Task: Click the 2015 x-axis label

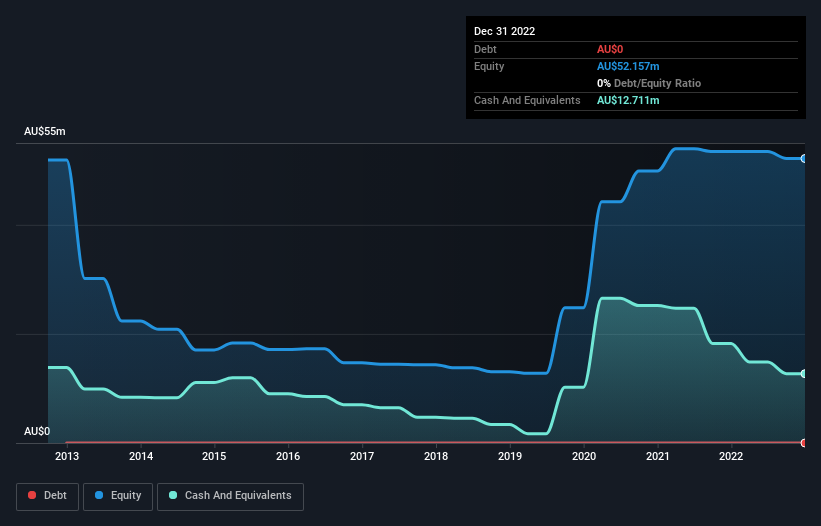Action: pyautogui.click(x=214, y=456)
